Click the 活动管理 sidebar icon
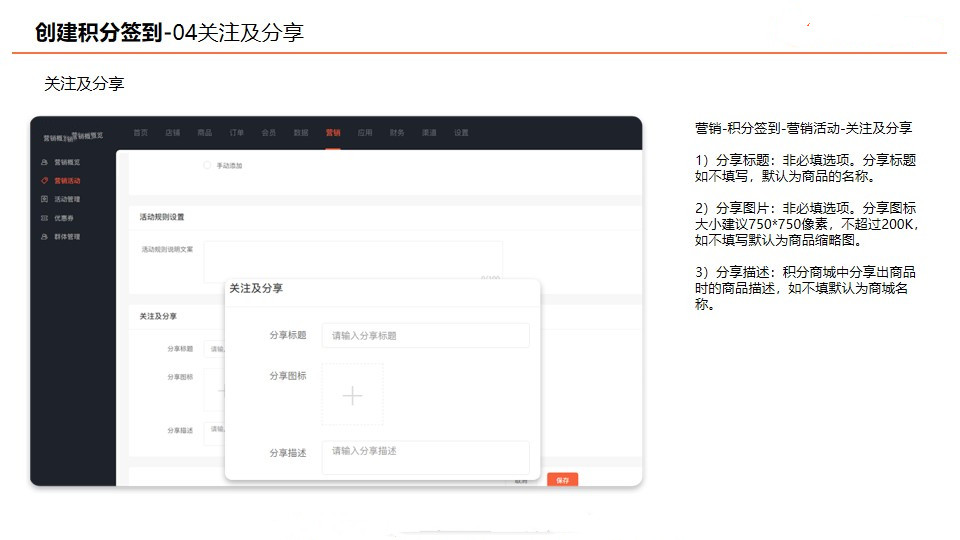960x540 pixels. point(44,199)
